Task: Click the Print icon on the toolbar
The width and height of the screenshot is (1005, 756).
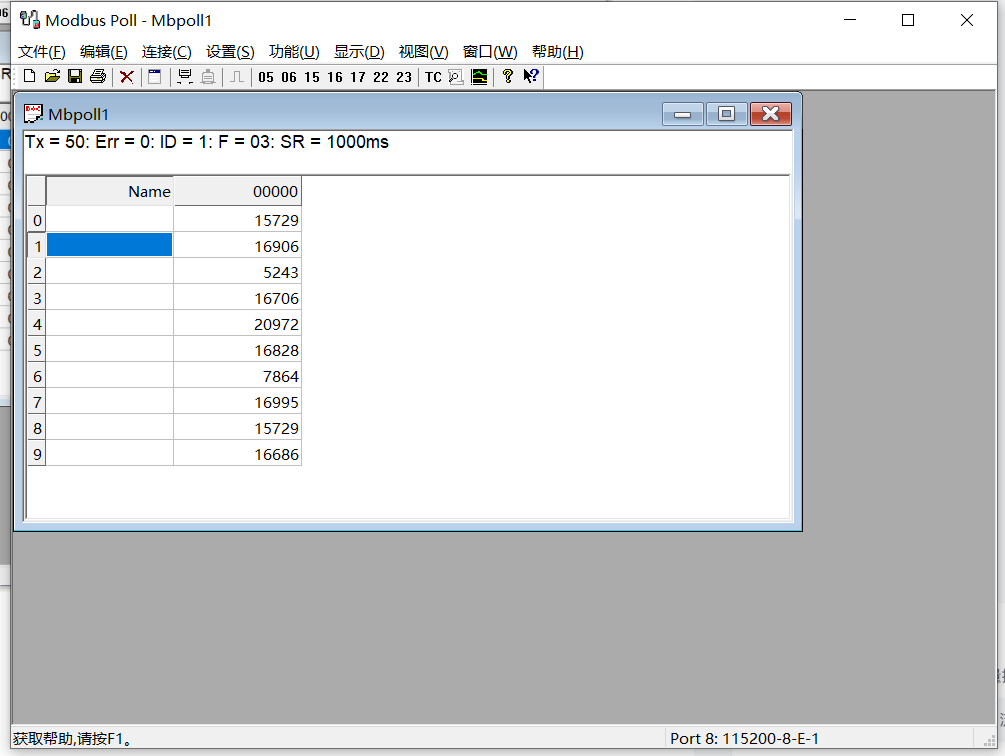Action: point(96,76)
